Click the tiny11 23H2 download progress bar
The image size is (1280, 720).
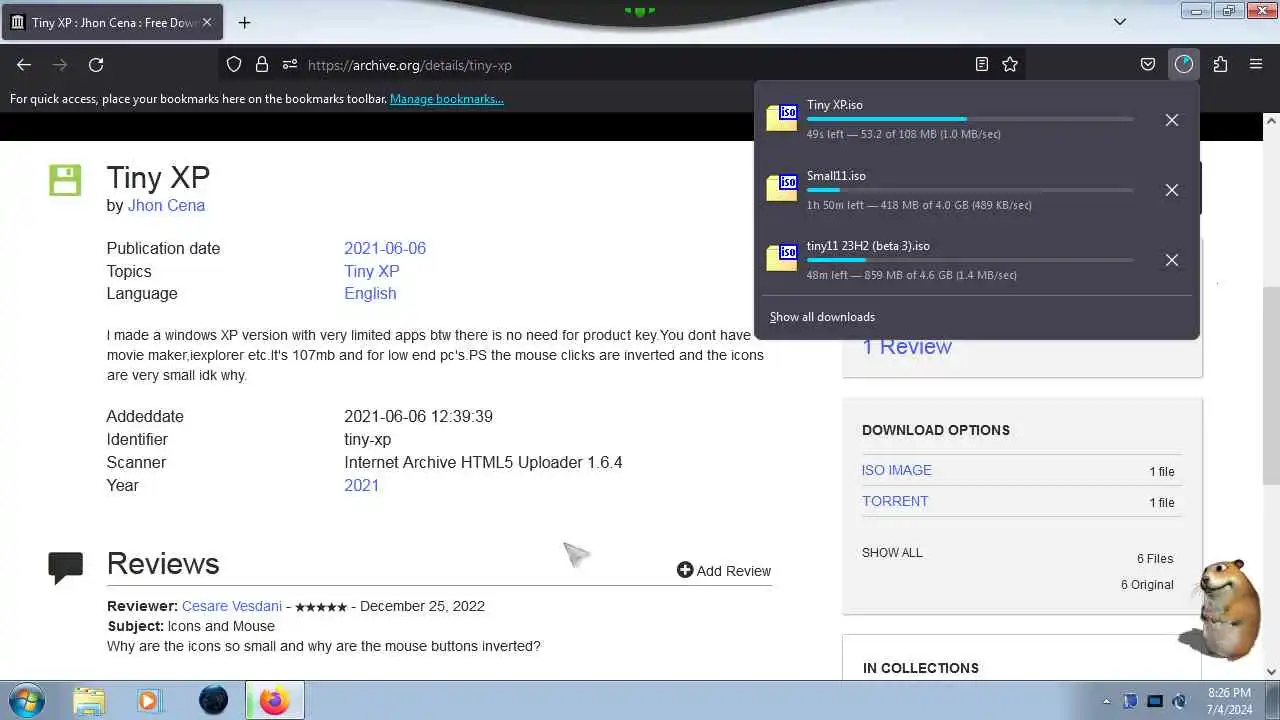[x=970, y=260]
